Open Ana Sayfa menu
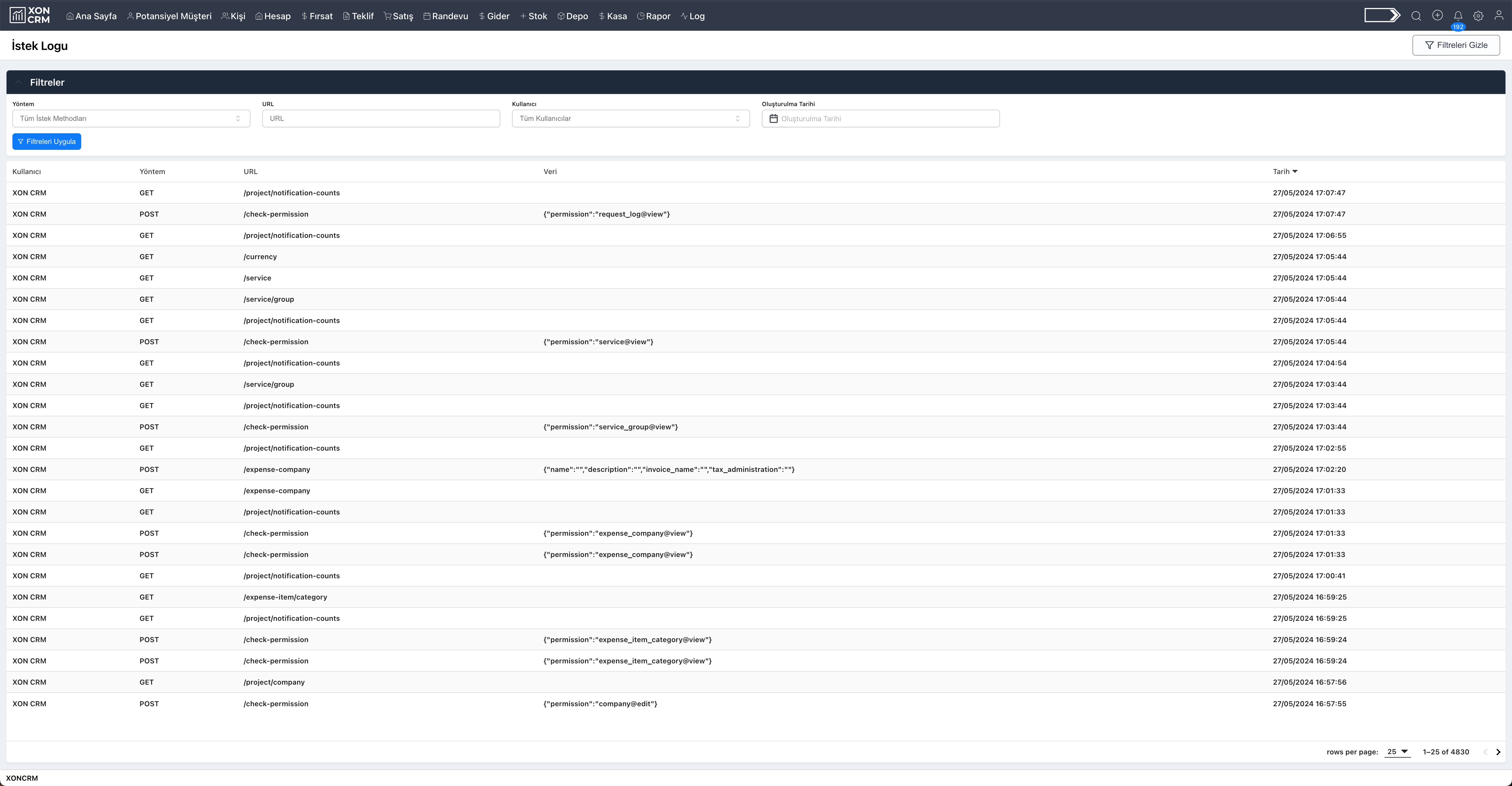Viewport: 1512px width, 786px height. pos(92,16)
